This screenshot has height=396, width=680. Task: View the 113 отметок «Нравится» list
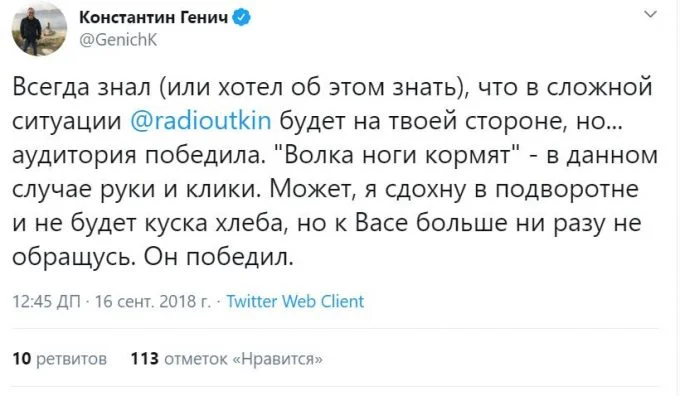227,359
